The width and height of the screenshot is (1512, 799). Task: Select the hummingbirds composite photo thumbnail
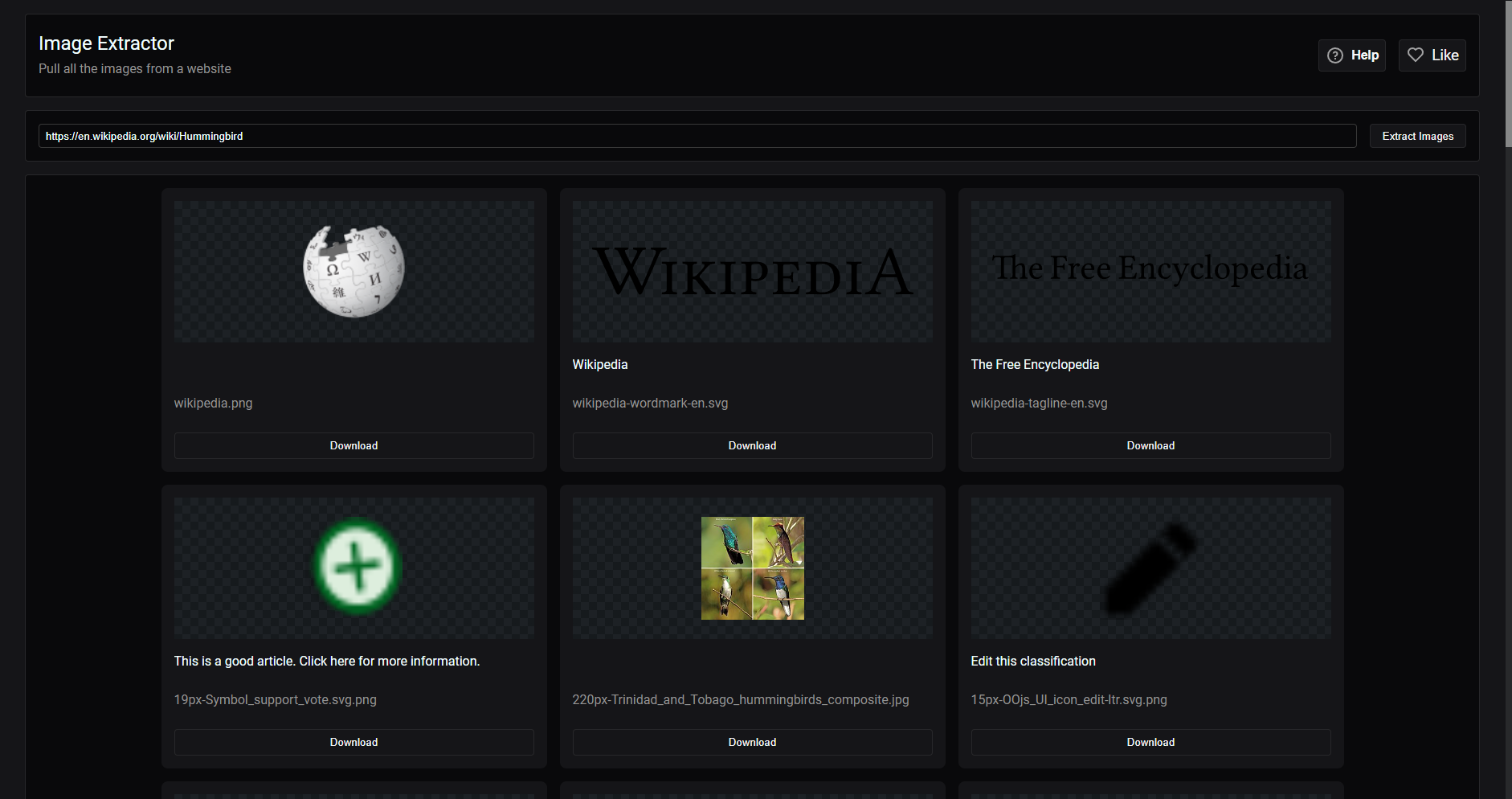[753, 567]
